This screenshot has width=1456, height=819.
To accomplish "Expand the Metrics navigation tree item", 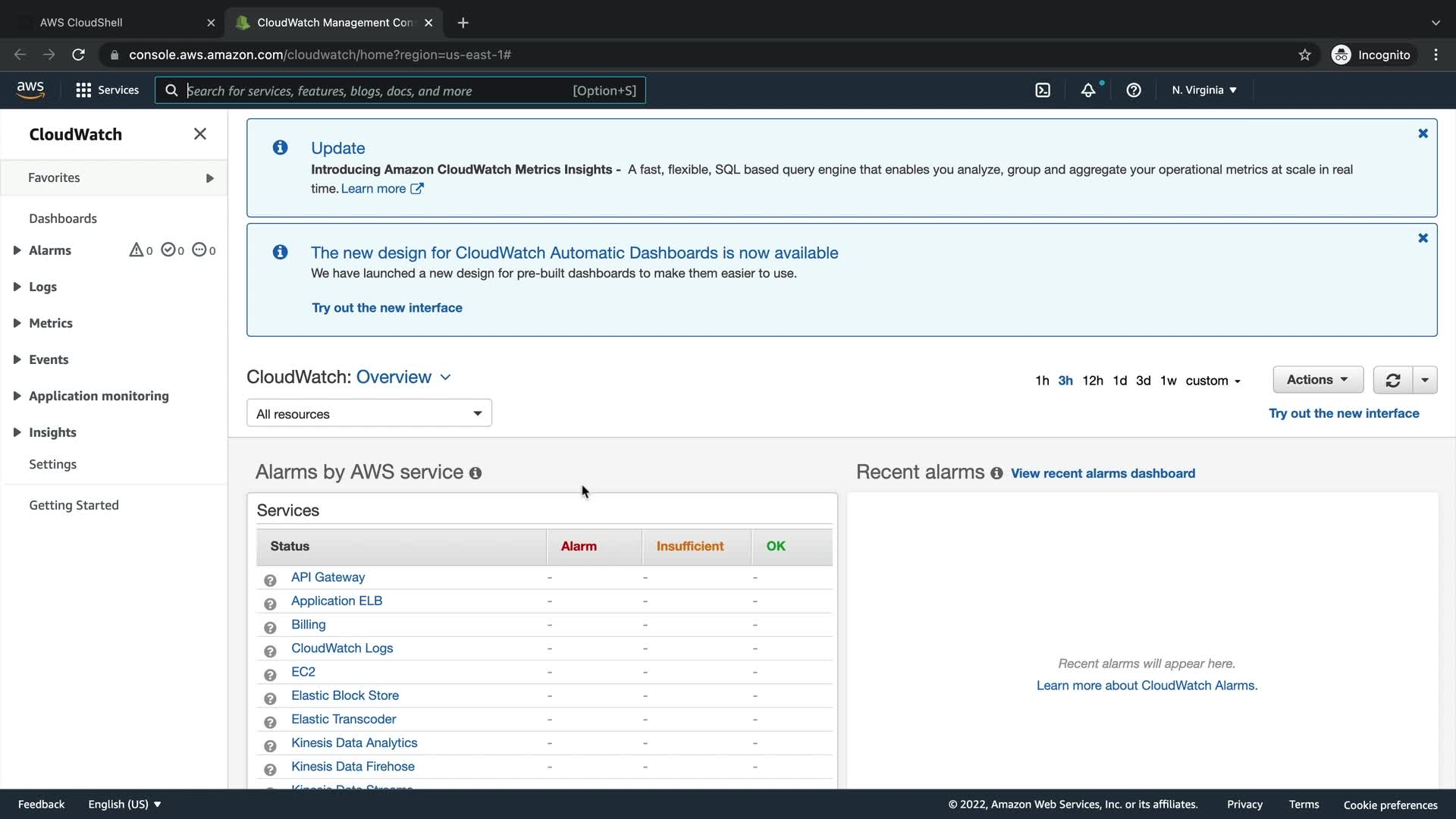I will point(17,323).
